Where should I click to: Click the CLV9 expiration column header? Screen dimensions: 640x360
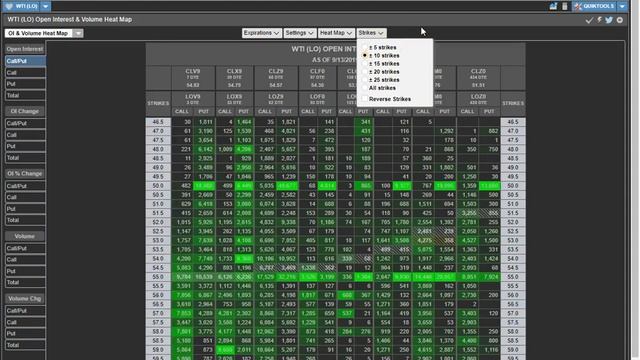pos(193,78)
